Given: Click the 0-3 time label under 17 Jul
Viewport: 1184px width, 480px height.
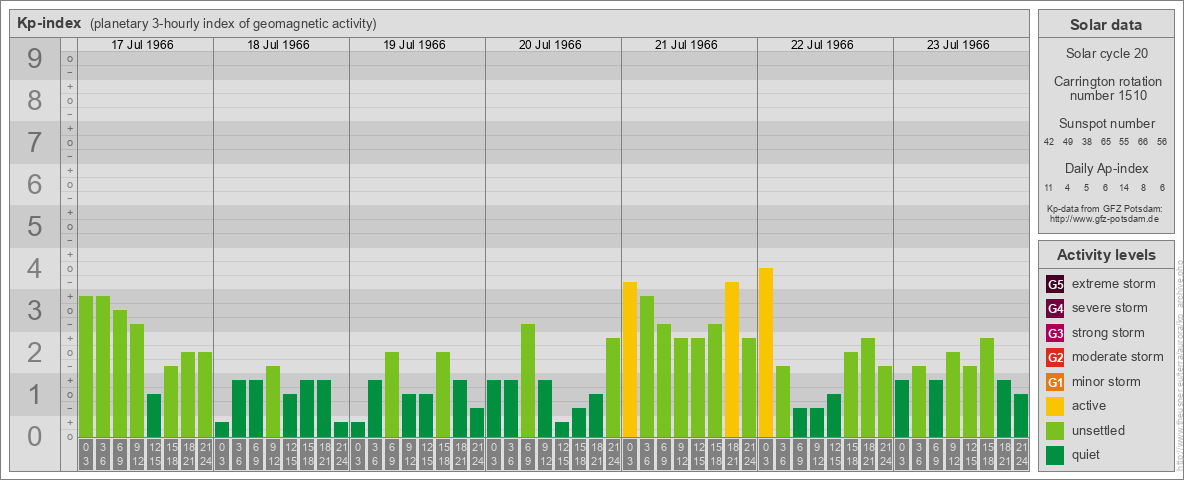Looking at the screenshot, I should tap(86, 454).
